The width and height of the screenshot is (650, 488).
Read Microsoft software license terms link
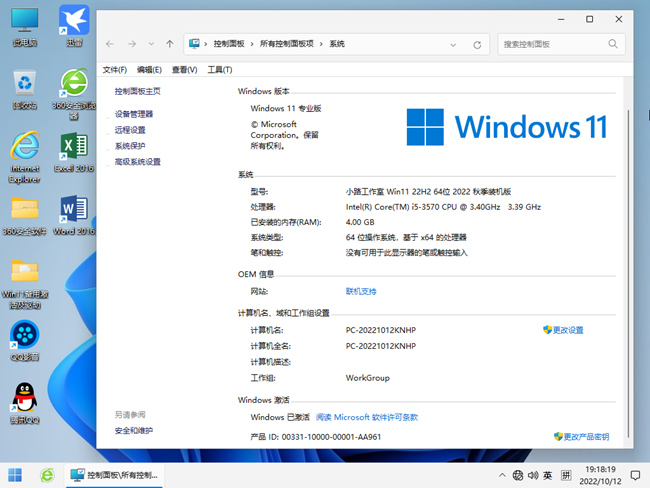pos(367,417)
